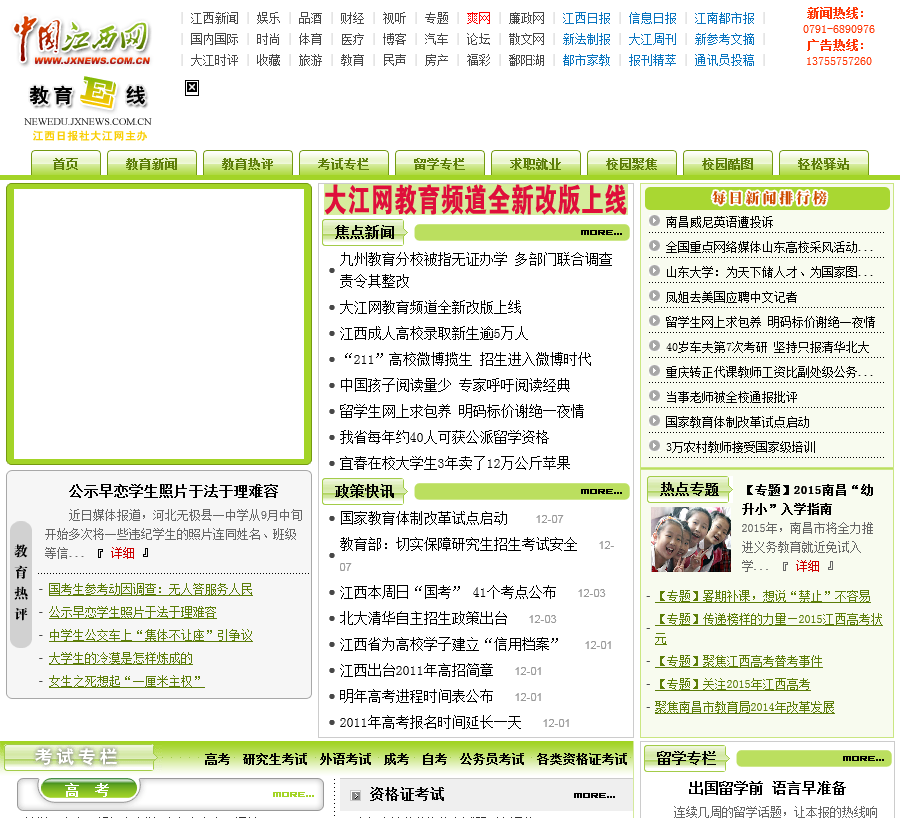900x818 pixels.
Task: Open the 通讯员投稿 link
Action: click(724, 60)
